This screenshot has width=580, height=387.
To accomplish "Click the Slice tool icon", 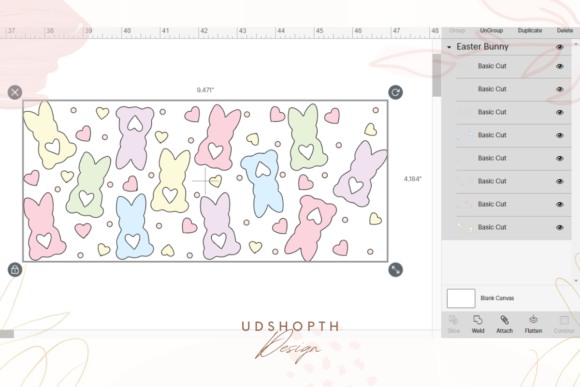I will 453,320.
